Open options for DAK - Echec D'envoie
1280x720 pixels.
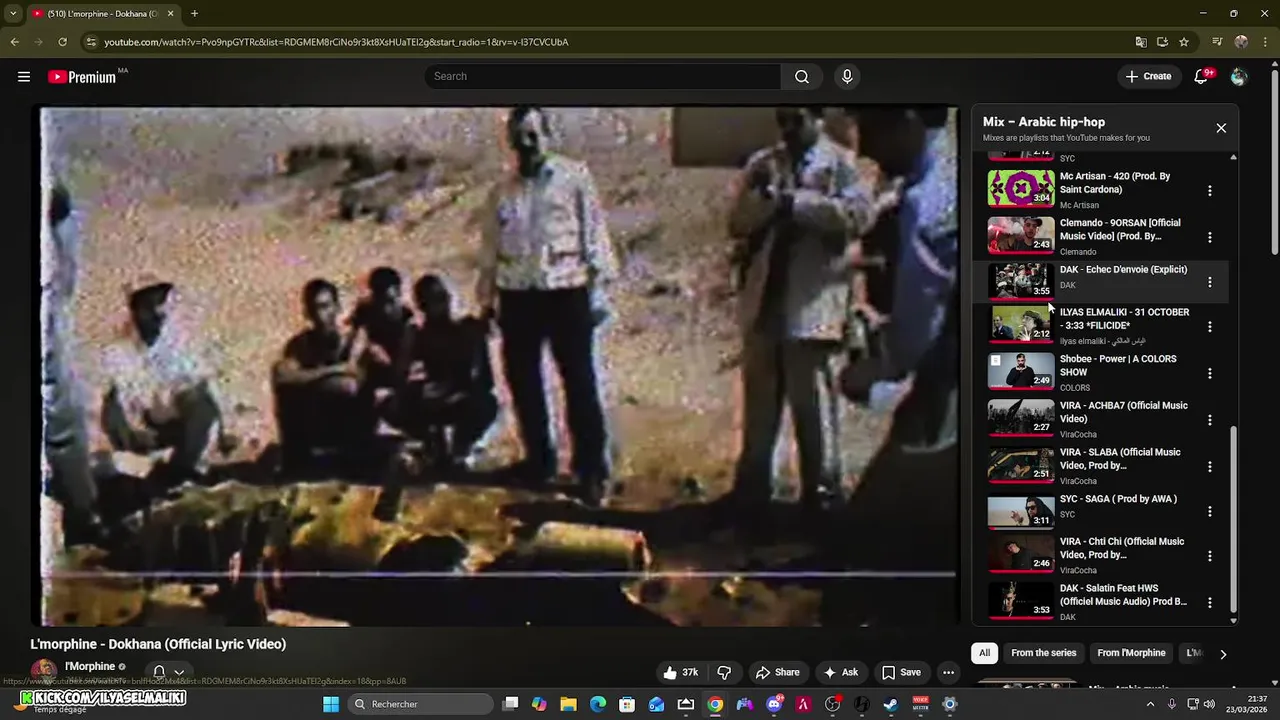tap(1209, 283)
